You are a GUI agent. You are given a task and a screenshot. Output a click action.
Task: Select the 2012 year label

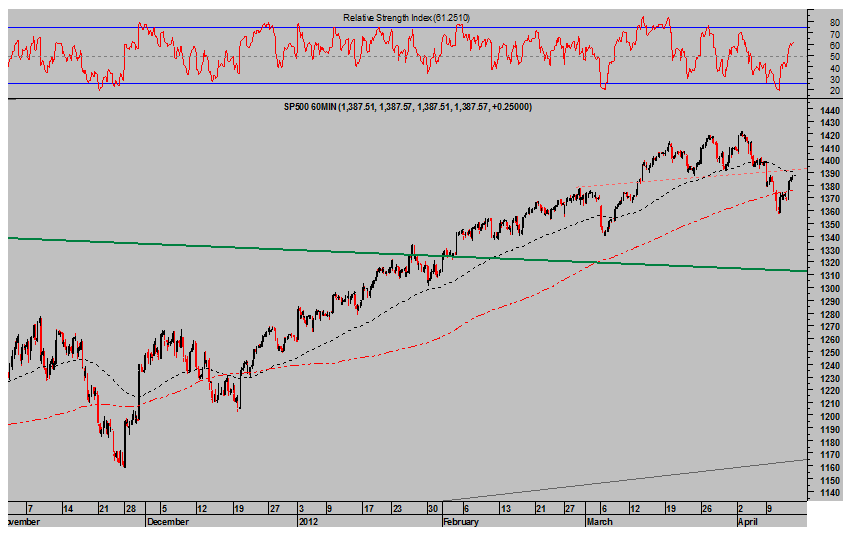(308, 522)
